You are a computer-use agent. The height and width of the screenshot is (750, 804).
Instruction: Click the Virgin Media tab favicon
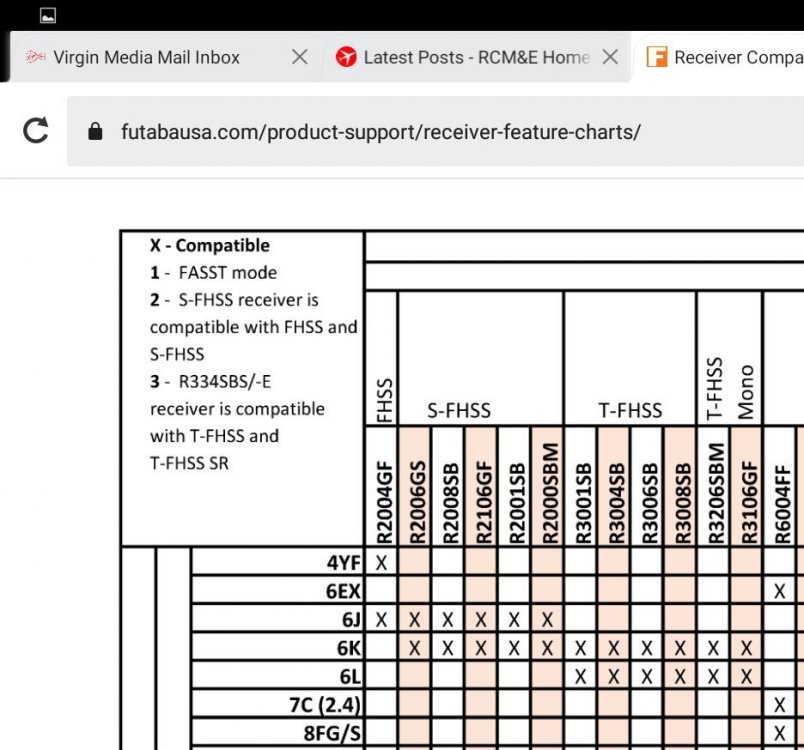(x=36, y=57)
